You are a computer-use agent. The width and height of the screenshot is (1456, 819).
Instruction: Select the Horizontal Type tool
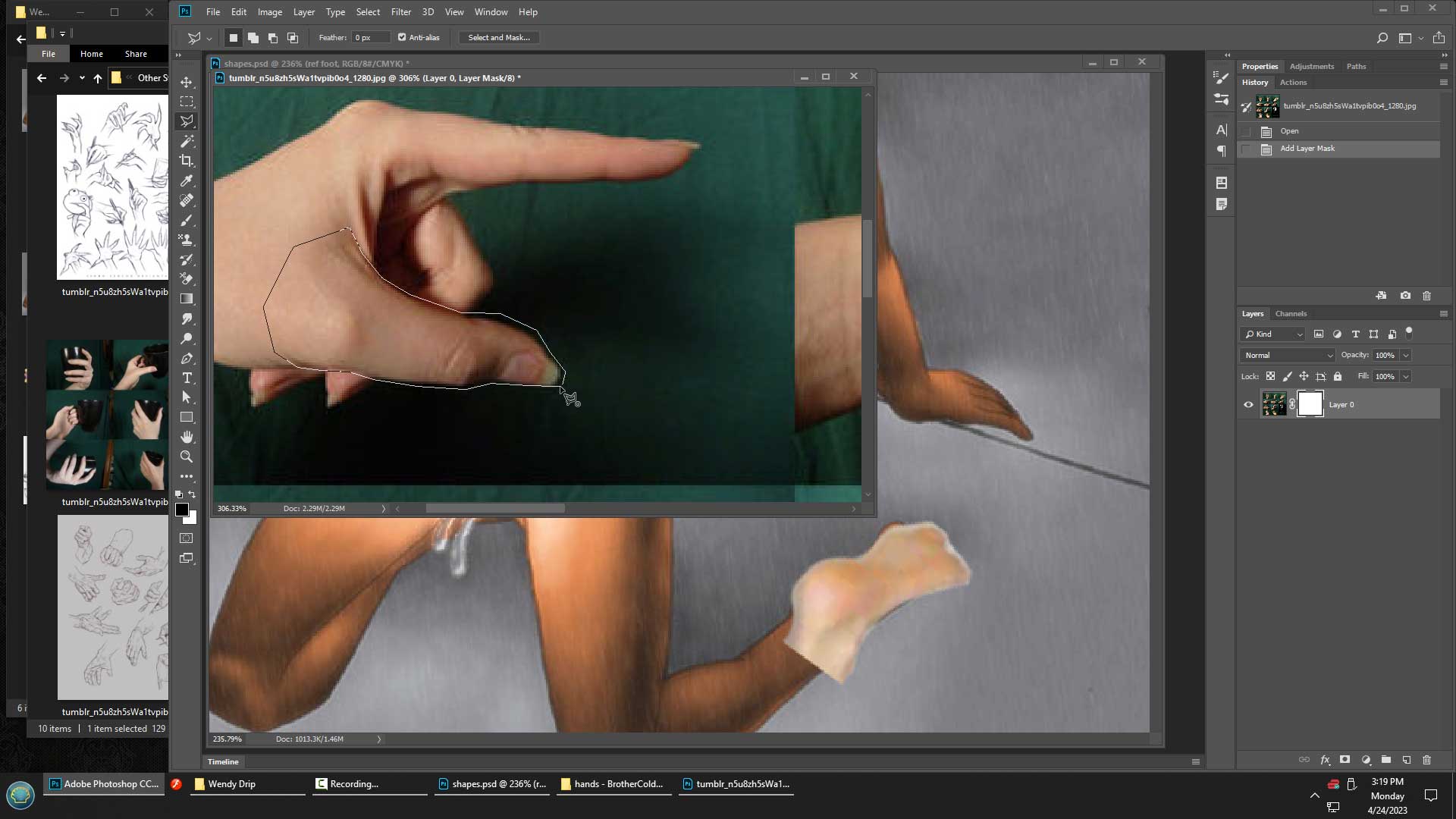187,378
